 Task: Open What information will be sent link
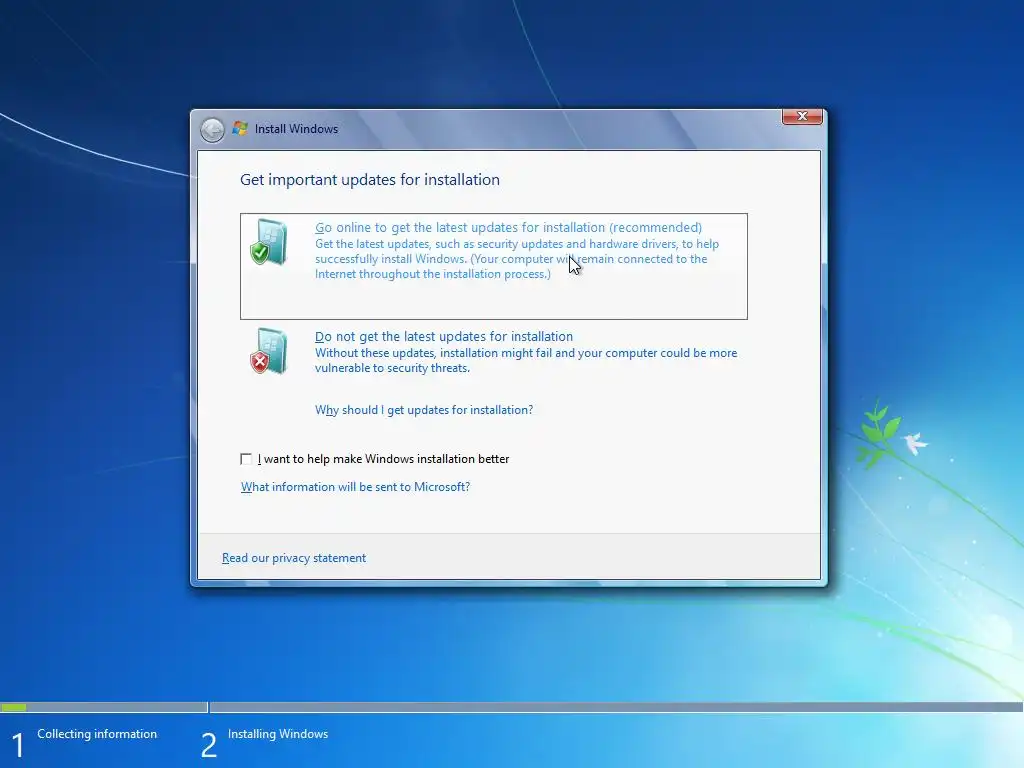pos(355,487)
